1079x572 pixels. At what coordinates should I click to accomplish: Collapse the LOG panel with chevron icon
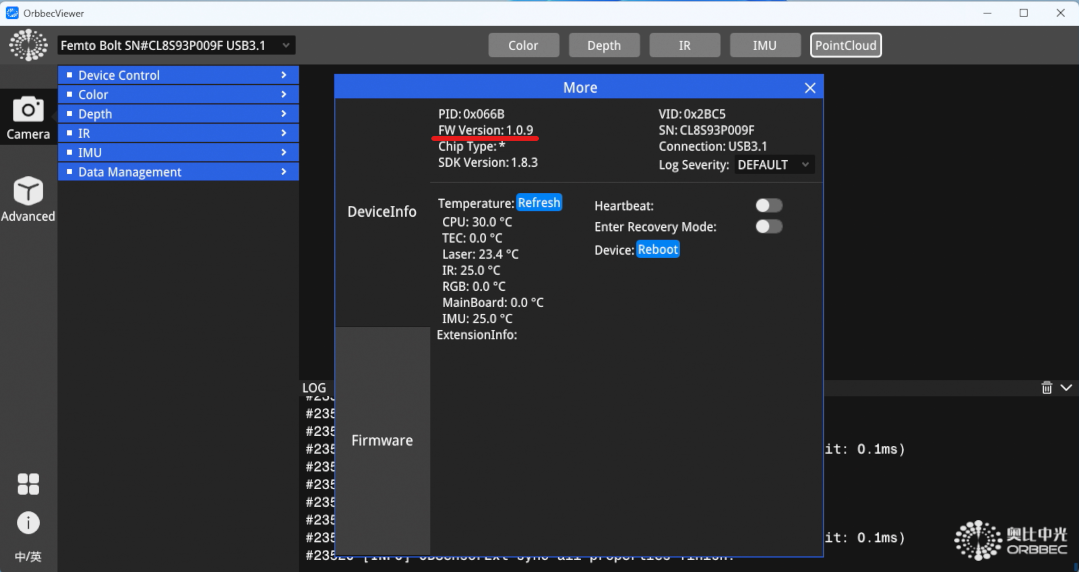click(x=1066, y=388)
